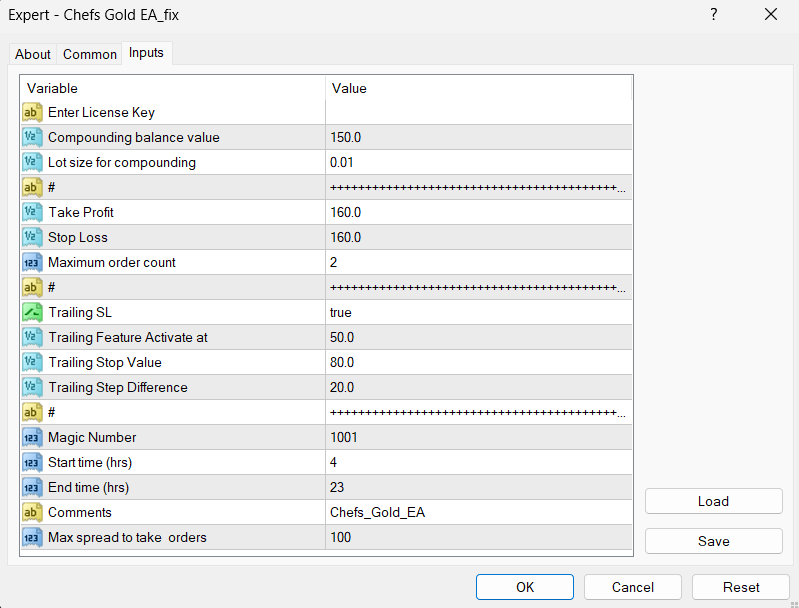This screenshot has width=799, height=608.
Task: Click the Compounding balance value type icon
Action: 31,138
